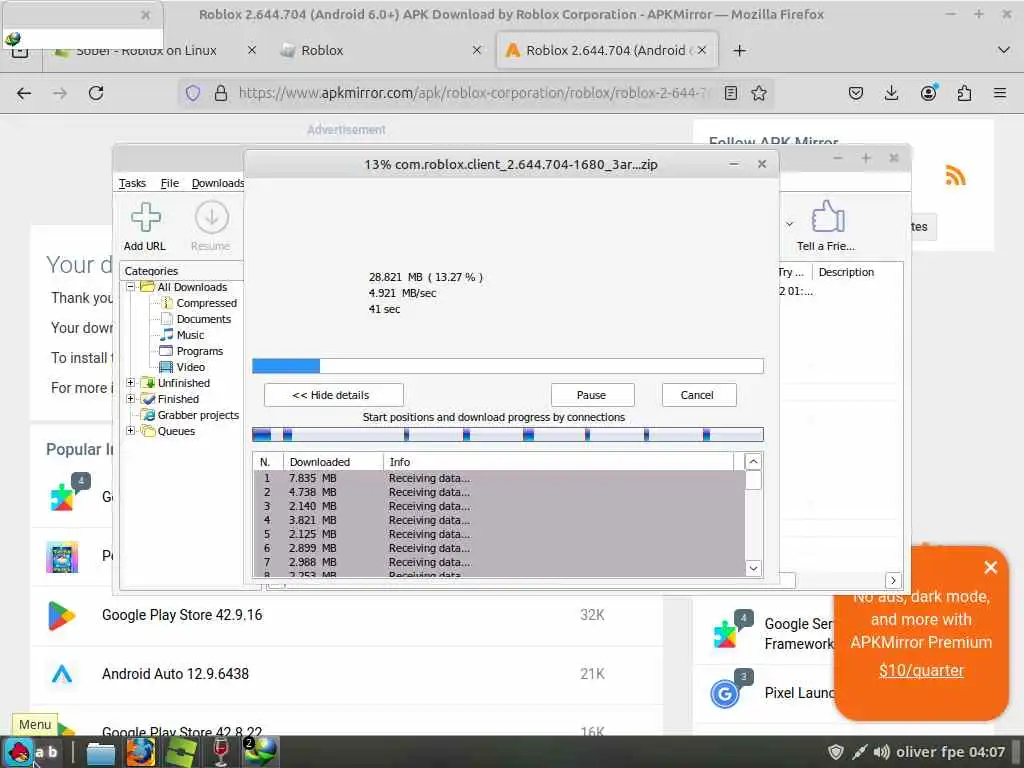Go back to the previous page
Screen dimensions: 1024x768
pos(24,93)
